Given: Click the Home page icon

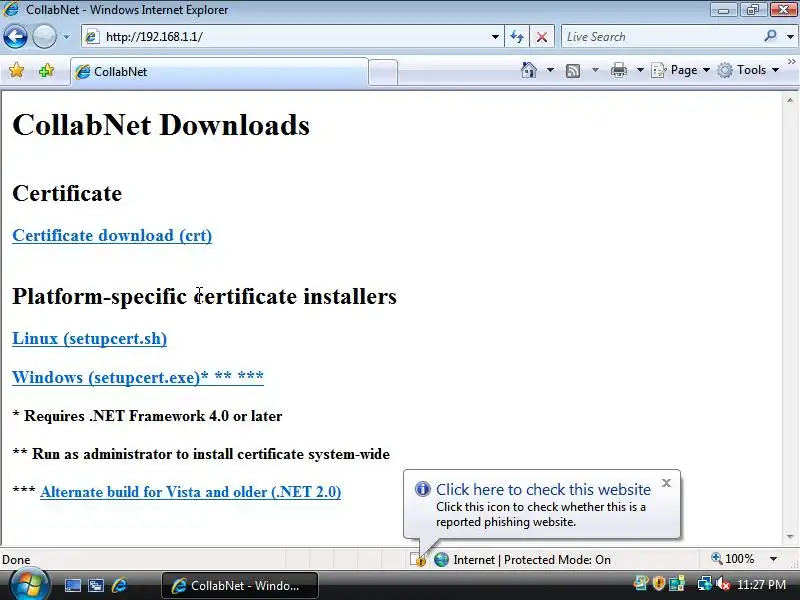Looking at the screenshot, I should tap(529, 70).
